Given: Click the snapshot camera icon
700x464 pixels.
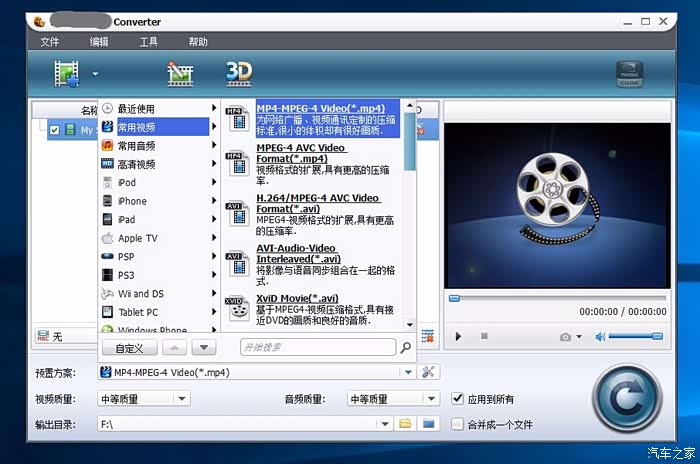Looking at the screenshot, I should (x=566, y=337).
